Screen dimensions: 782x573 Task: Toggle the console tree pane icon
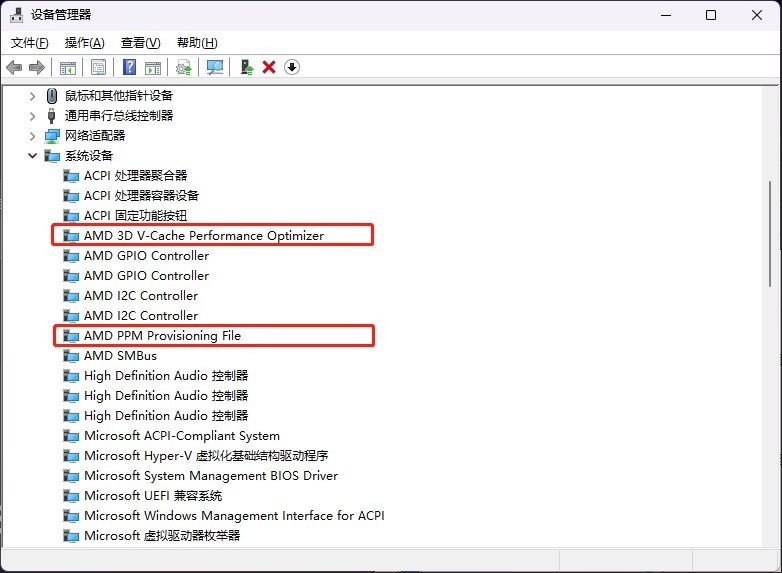pos(68,67)
